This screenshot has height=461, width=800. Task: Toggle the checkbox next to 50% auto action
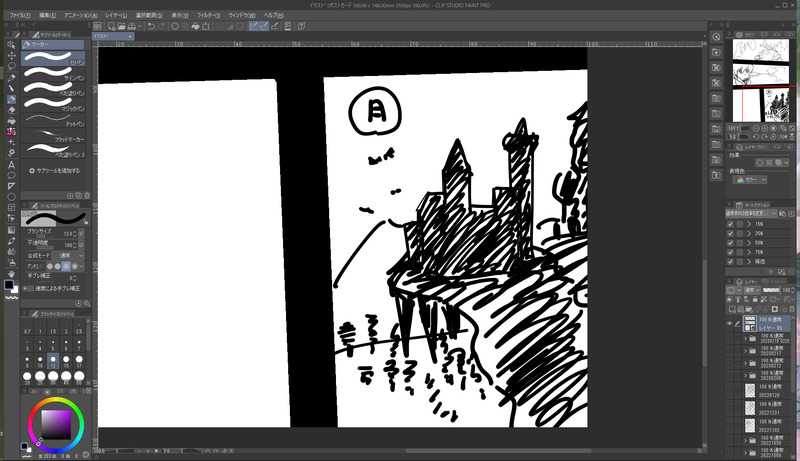731,243
